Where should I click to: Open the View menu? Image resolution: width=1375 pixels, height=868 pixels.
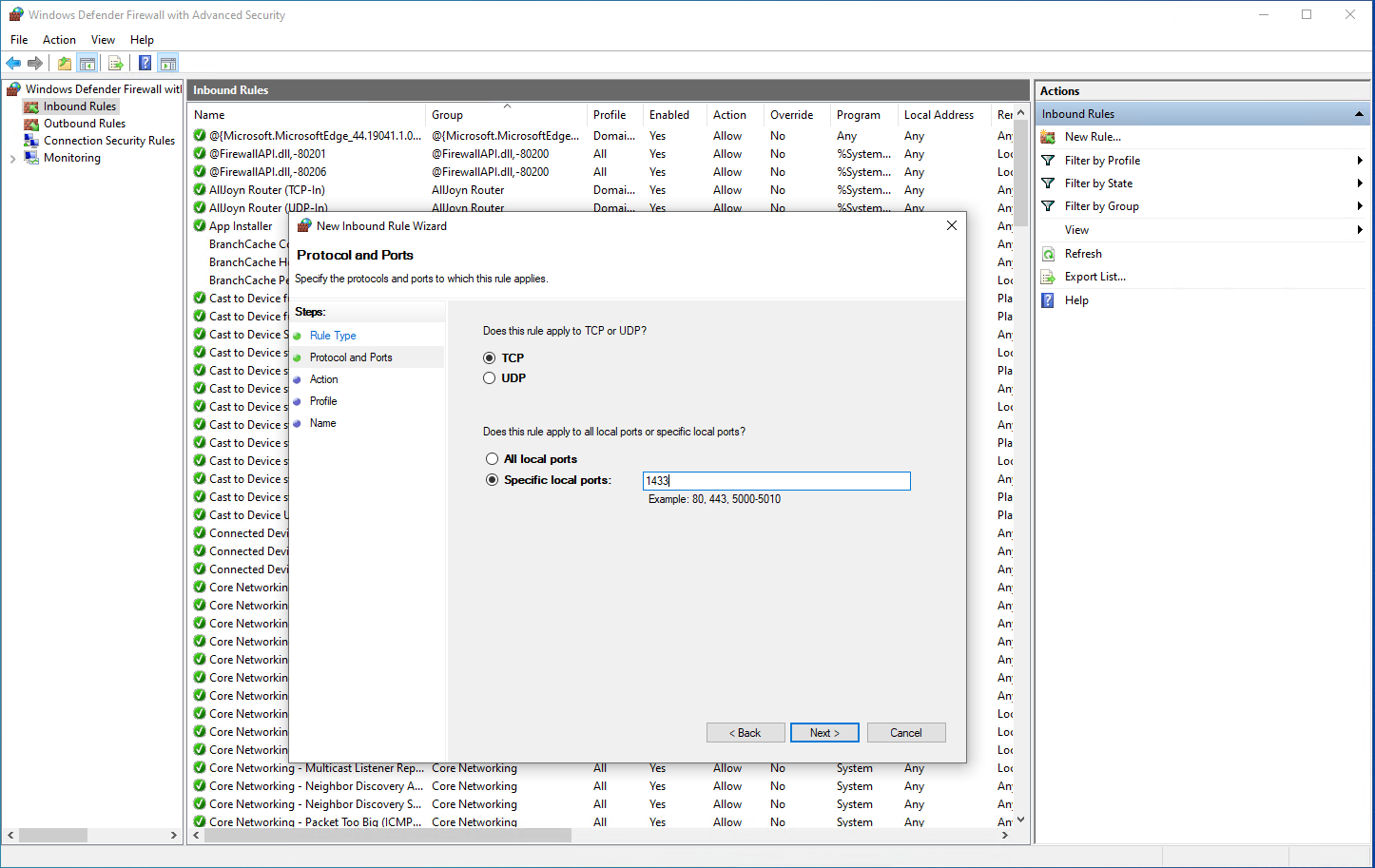tap(103, 40)
